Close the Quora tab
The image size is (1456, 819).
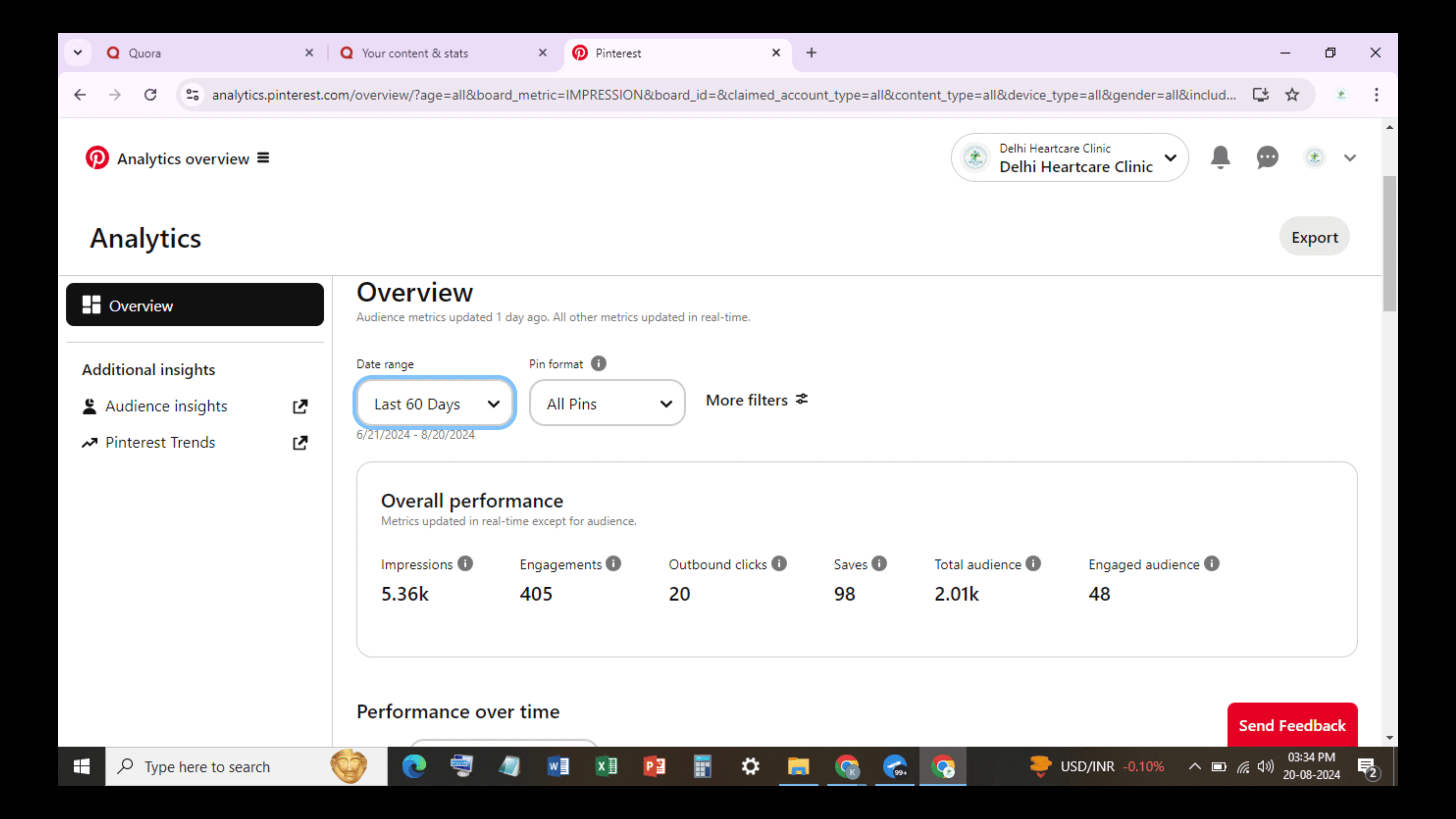point(309,53)
